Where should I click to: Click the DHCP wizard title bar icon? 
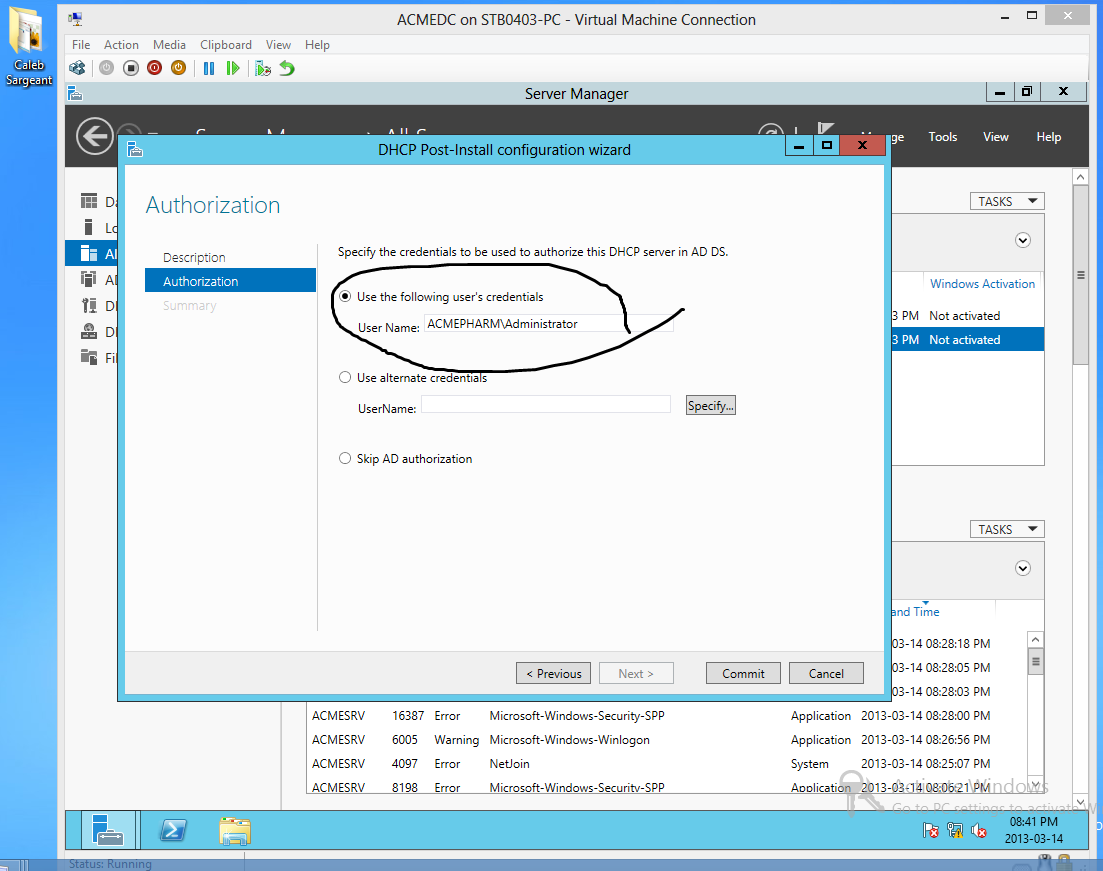[x=135, y=149]
